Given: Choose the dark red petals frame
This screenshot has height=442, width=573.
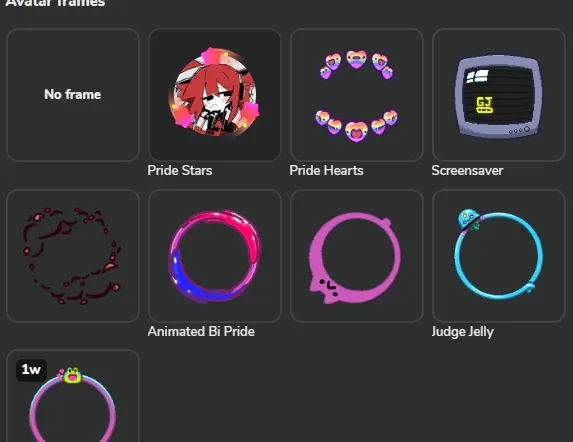Looking at the screenshot, I should [x=73, y=256].
